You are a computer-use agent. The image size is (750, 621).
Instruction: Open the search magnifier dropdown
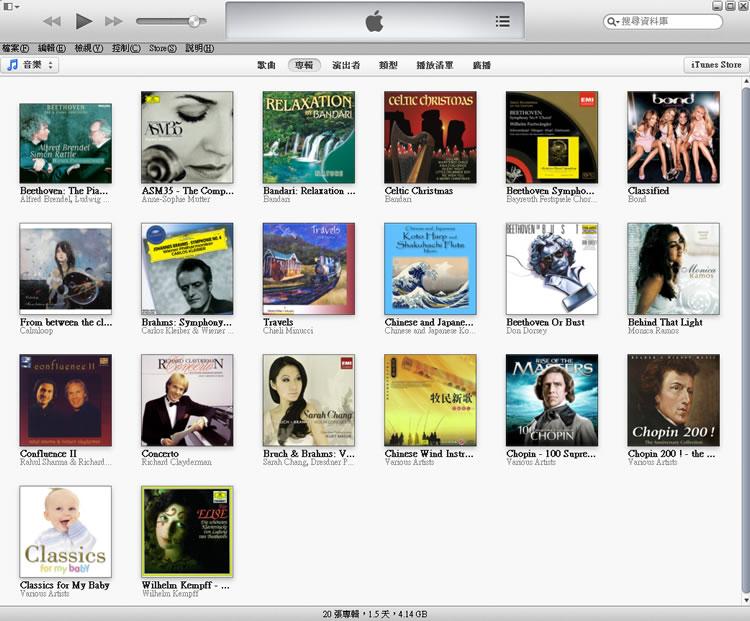(613, 22)
